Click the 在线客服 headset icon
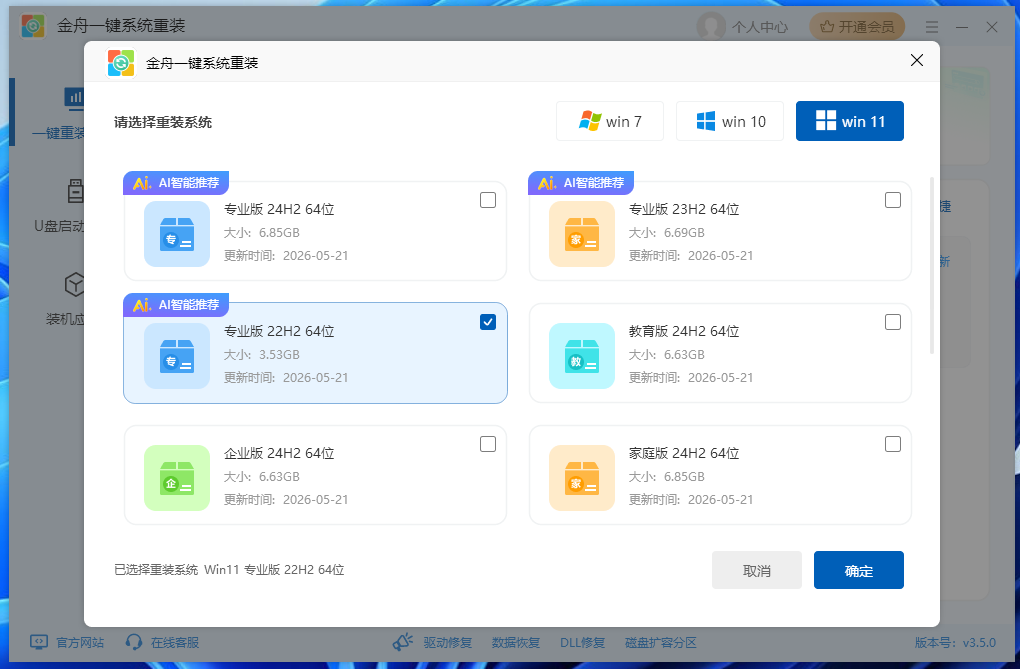 pyautogui.click(x=134, y=642)
